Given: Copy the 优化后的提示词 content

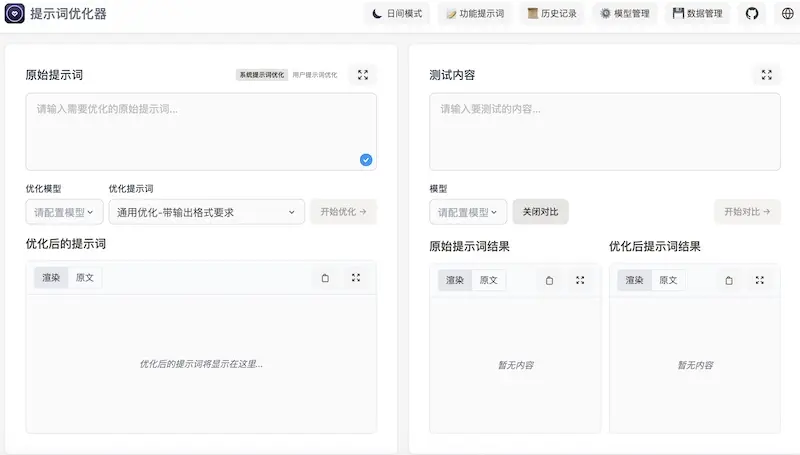Looking at the screenshot, I should coord(325,278).
